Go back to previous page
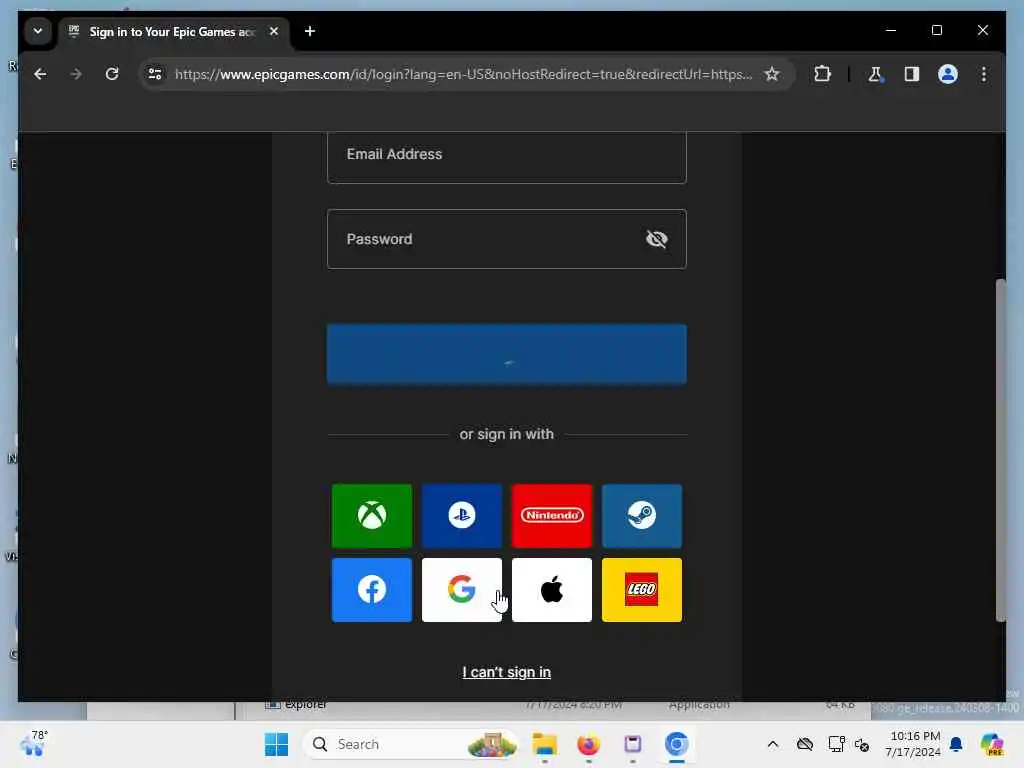The image size is (1024, 768). (40, 74)
